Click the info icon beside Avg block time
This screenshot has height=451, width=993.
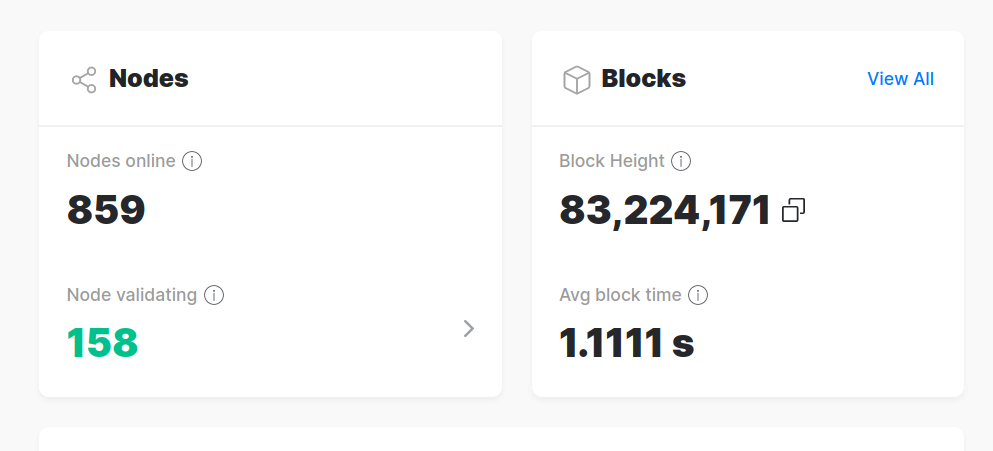pos(698,295)
